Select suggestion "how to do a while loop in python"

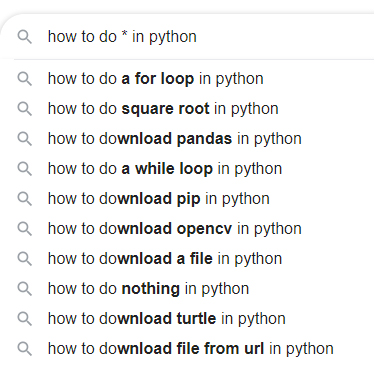pyautogui.click(x=187, y=169)
